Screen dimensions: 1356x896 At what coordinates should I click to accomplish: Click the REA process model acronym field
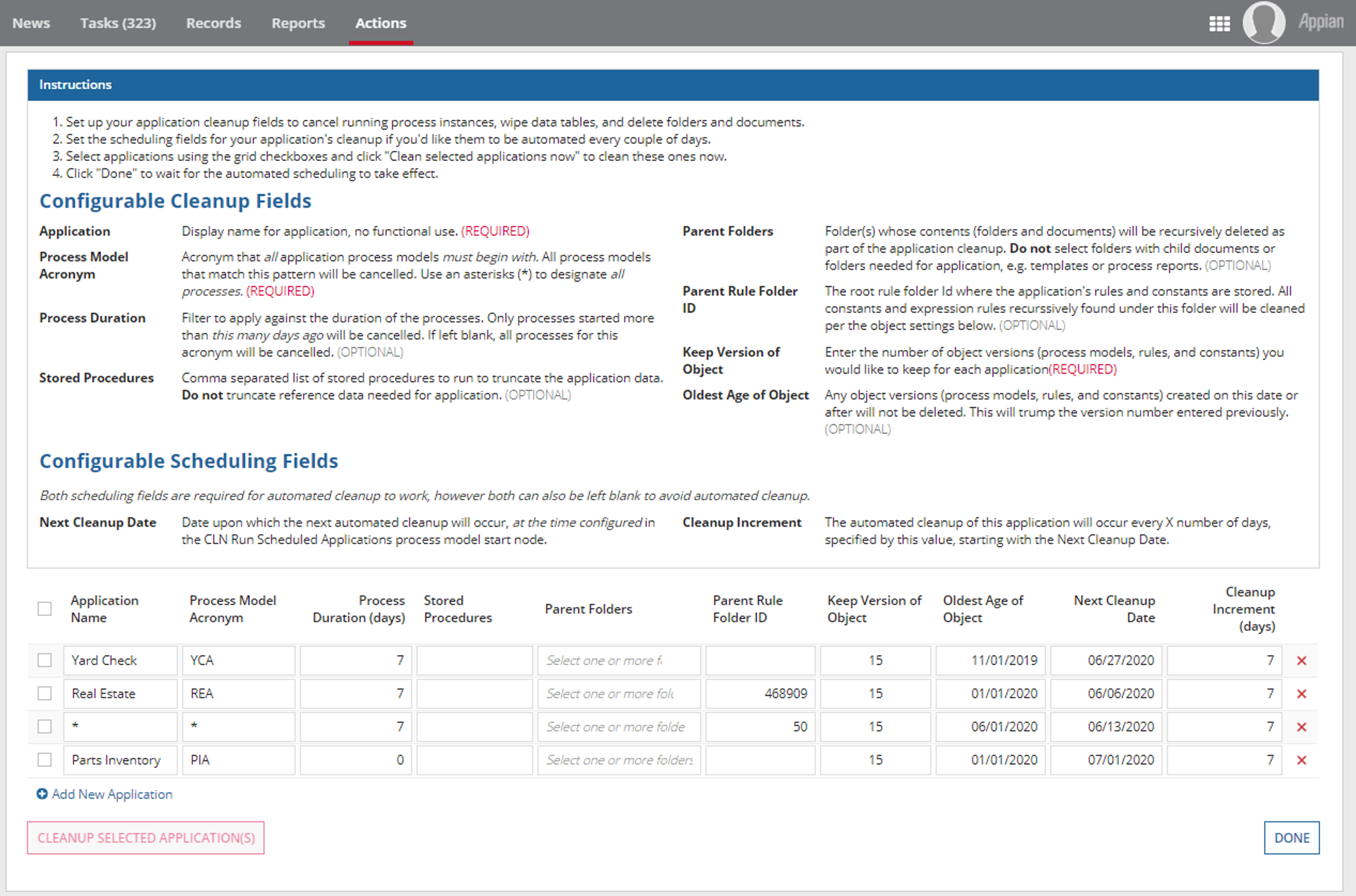(239, 694)
